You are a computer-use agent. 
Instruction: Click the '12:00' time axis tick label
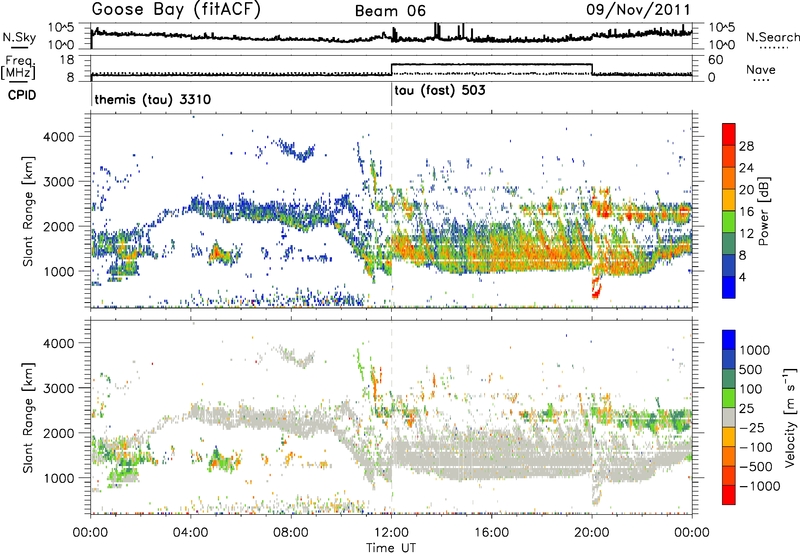[x=391, y=533]
